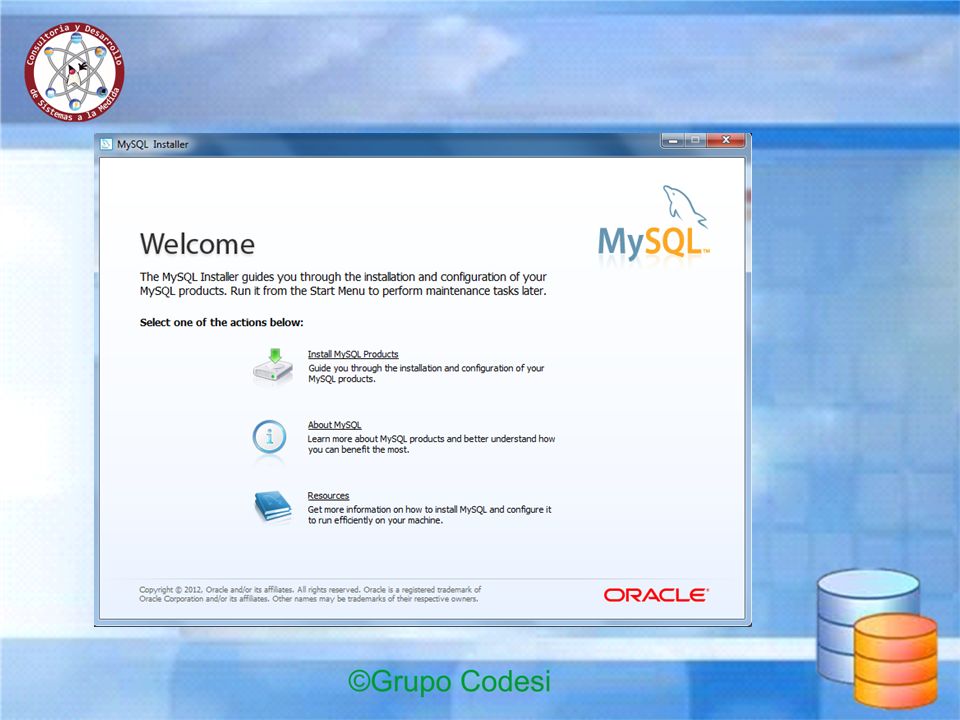Image resolution: width=960 pixels, height=720 pixels.
Task: Click the disabled maximize window button
Action: coord(696,141)
